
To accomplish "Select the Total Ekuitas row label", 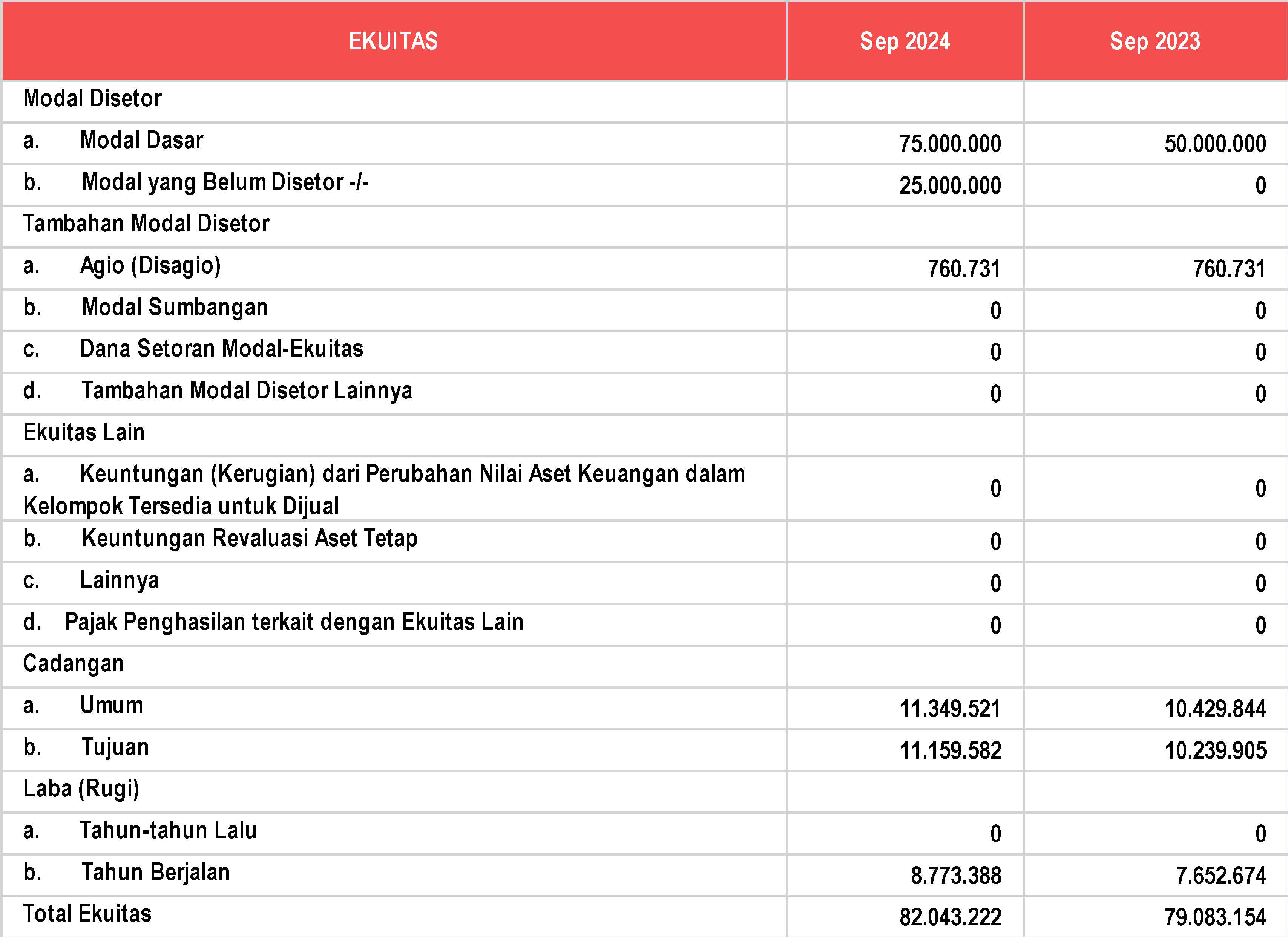I will pos(87,914).
